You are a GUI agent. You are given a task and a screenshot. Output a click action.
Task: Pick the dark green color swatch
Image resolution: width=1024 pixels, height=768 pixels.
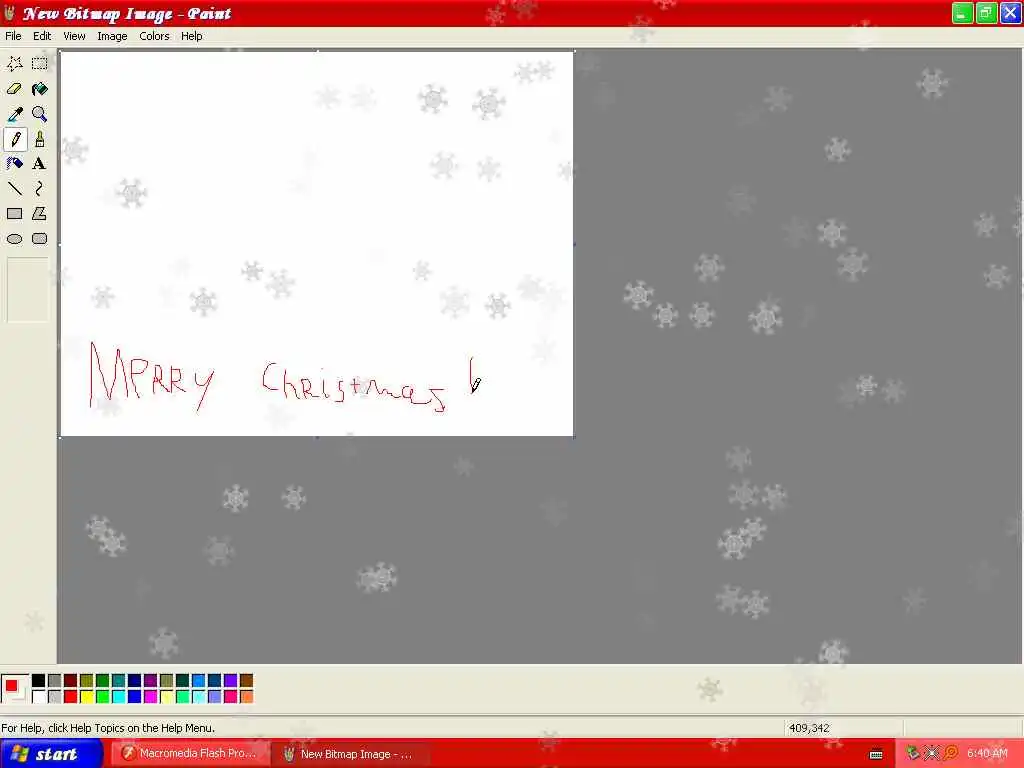coord(103,680)
